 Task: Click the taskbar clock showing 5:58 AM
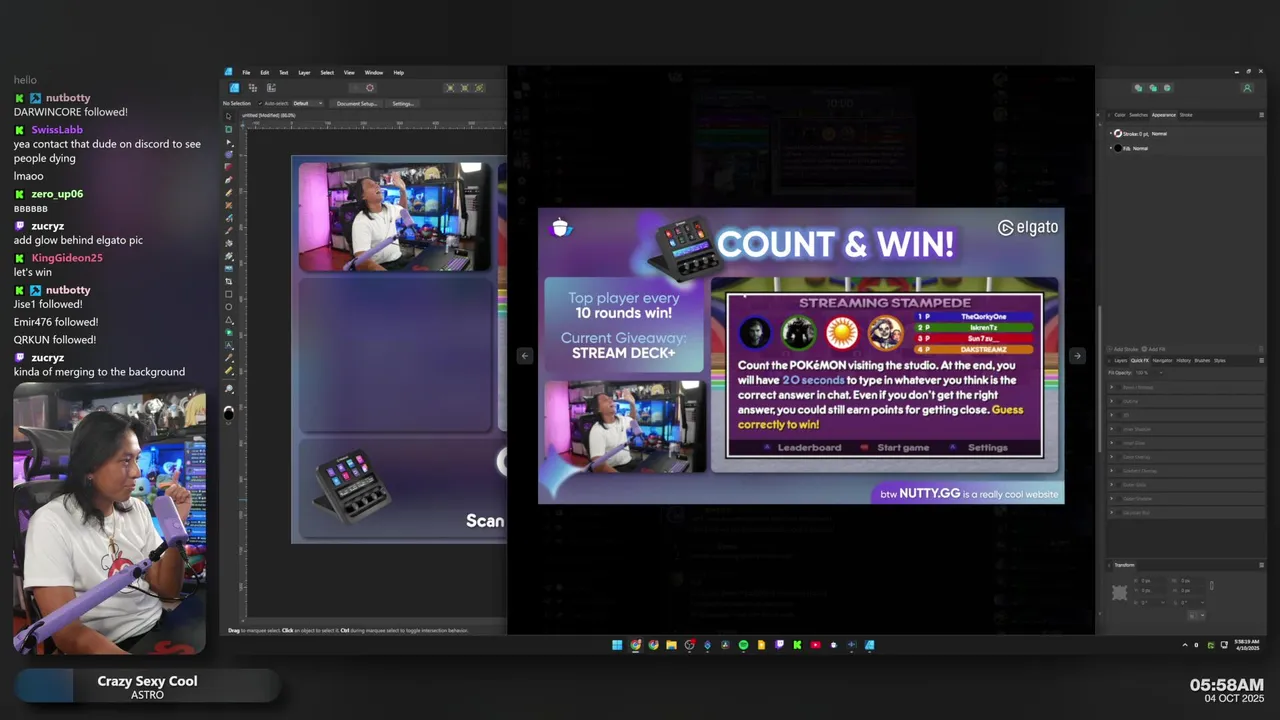pyautogui.click(x=1246, y=643)
